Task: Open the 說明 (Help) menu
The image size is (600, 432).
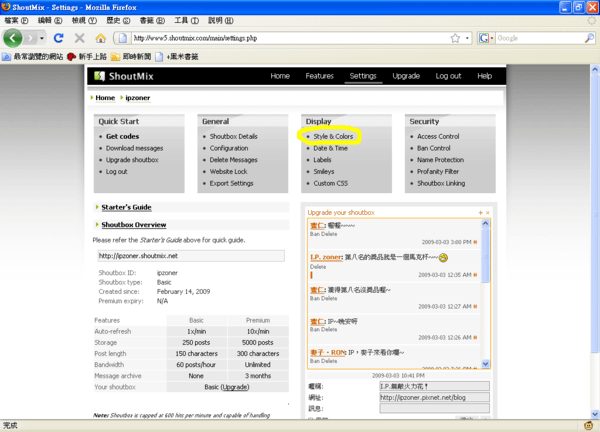Action: (x=220, y=20)
